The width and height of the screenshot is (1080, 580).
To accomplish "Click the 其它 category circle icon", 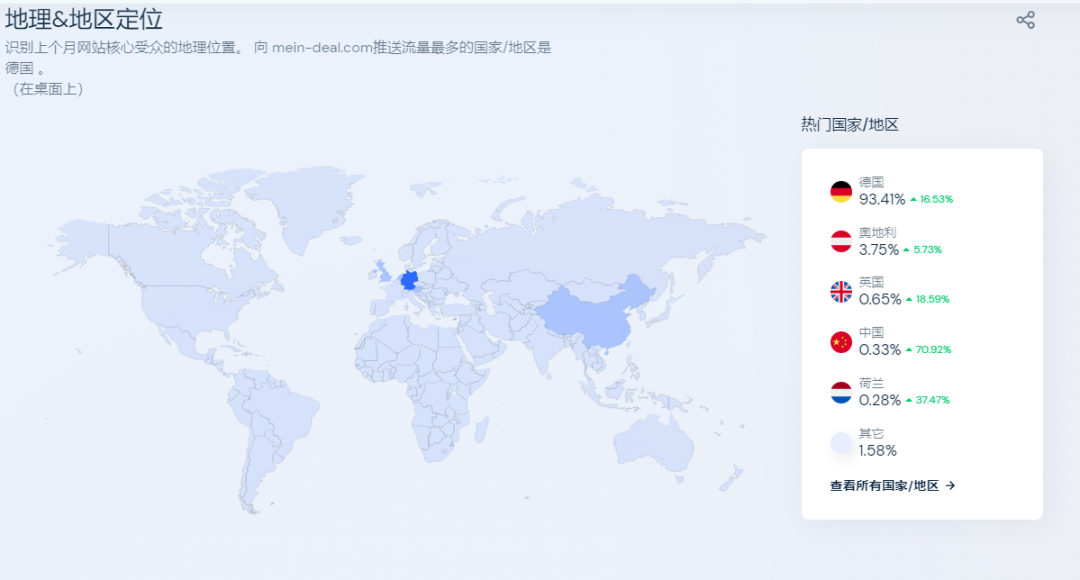I will (x=841, y=440).
